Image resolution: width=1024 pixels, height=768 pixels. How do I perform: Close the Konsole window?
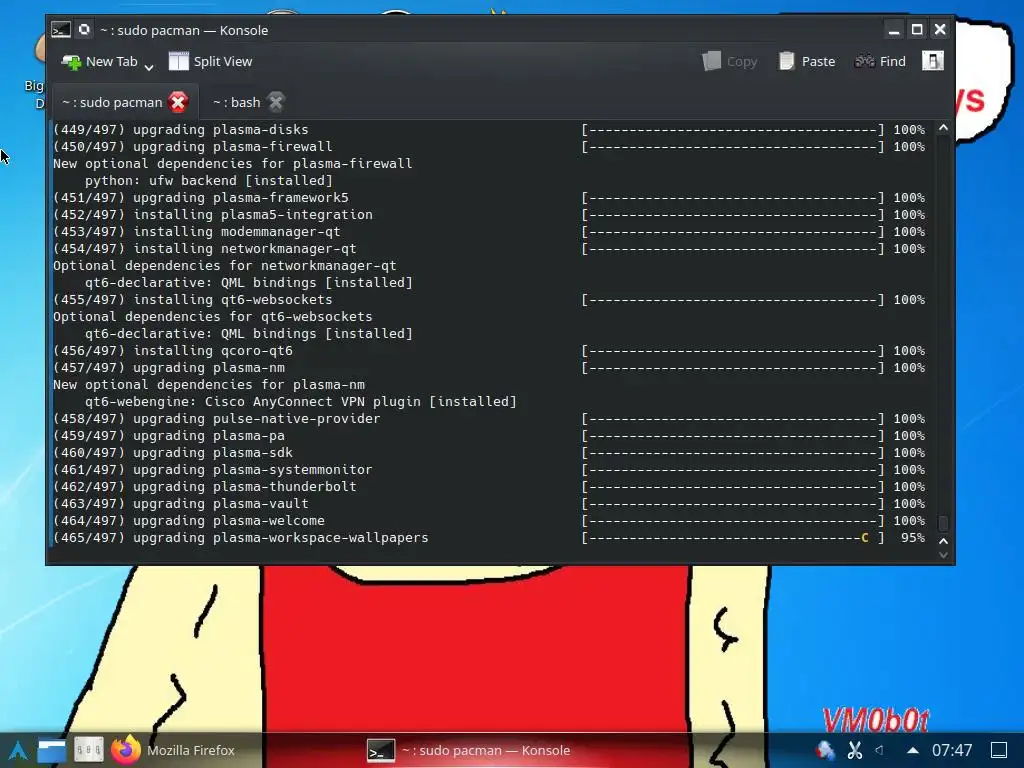pyautogui.click(x=940, y=30)
